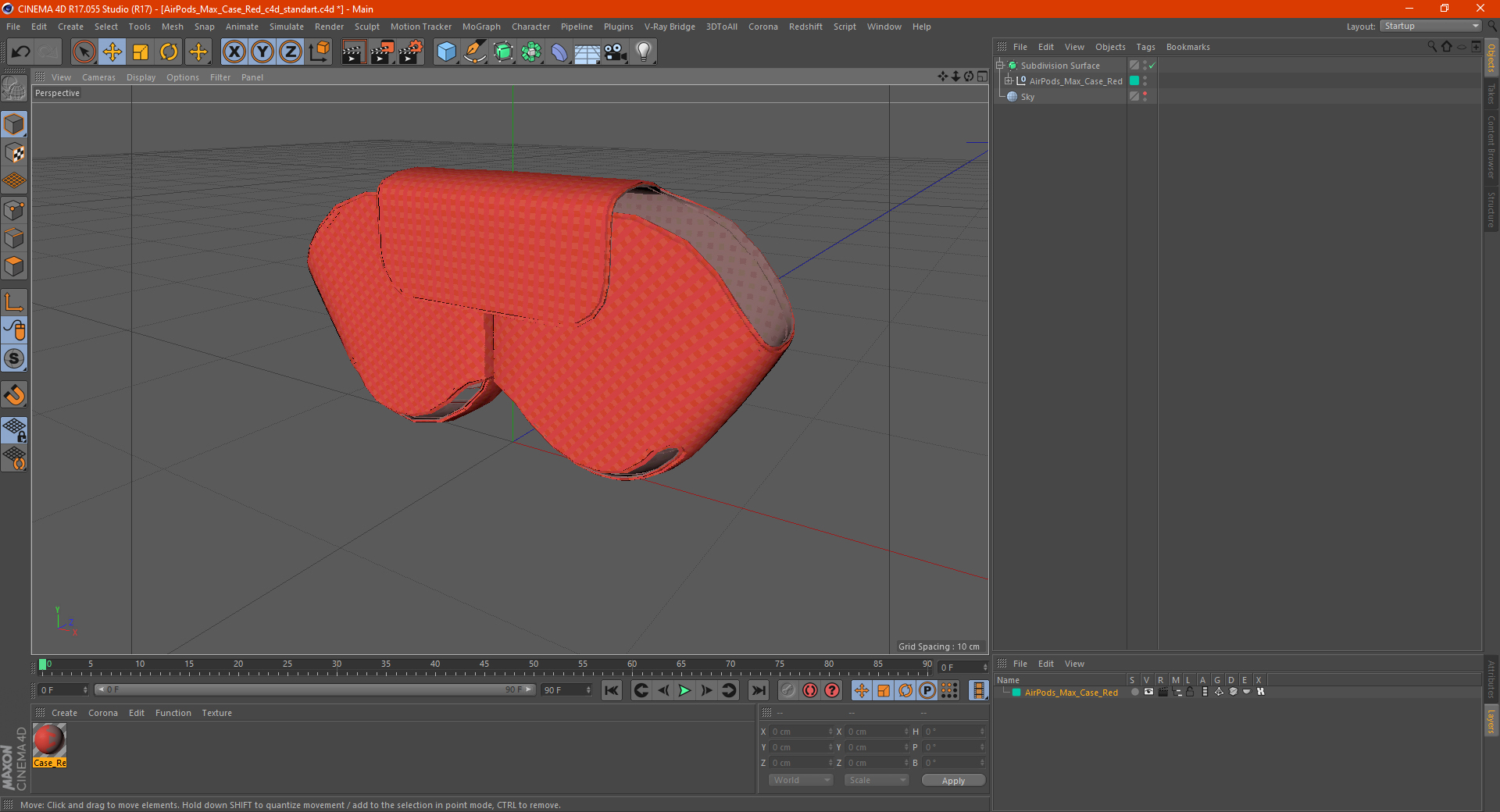The width and height of the screenshot is (1500, 812).
Task: Open Edit Render Settings icon
Action: [411, 52]
